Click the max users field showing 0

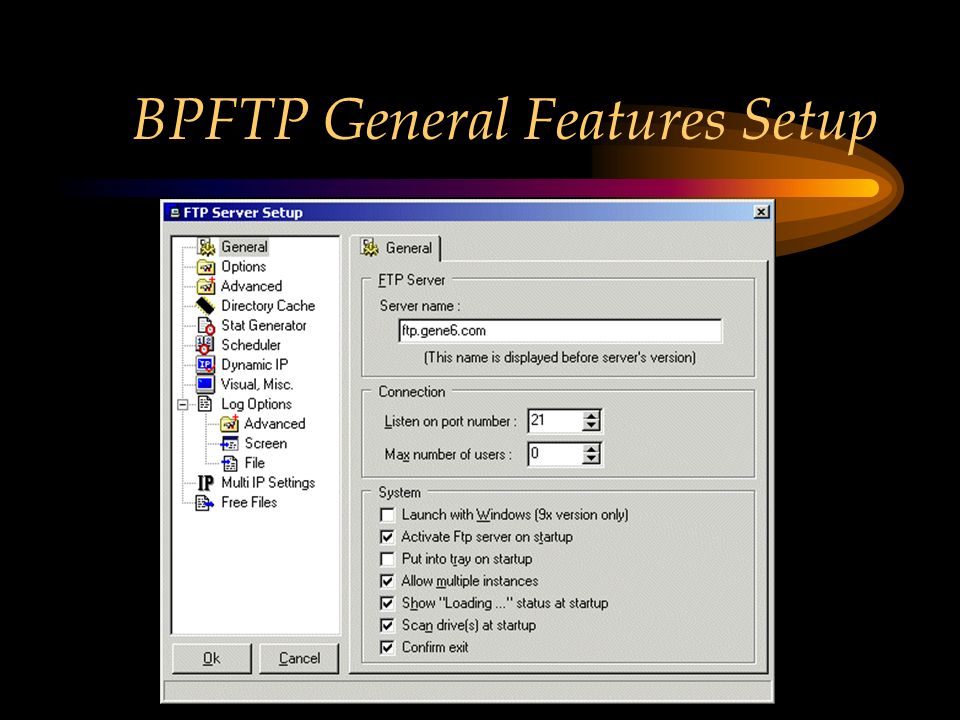click(555, 454)
